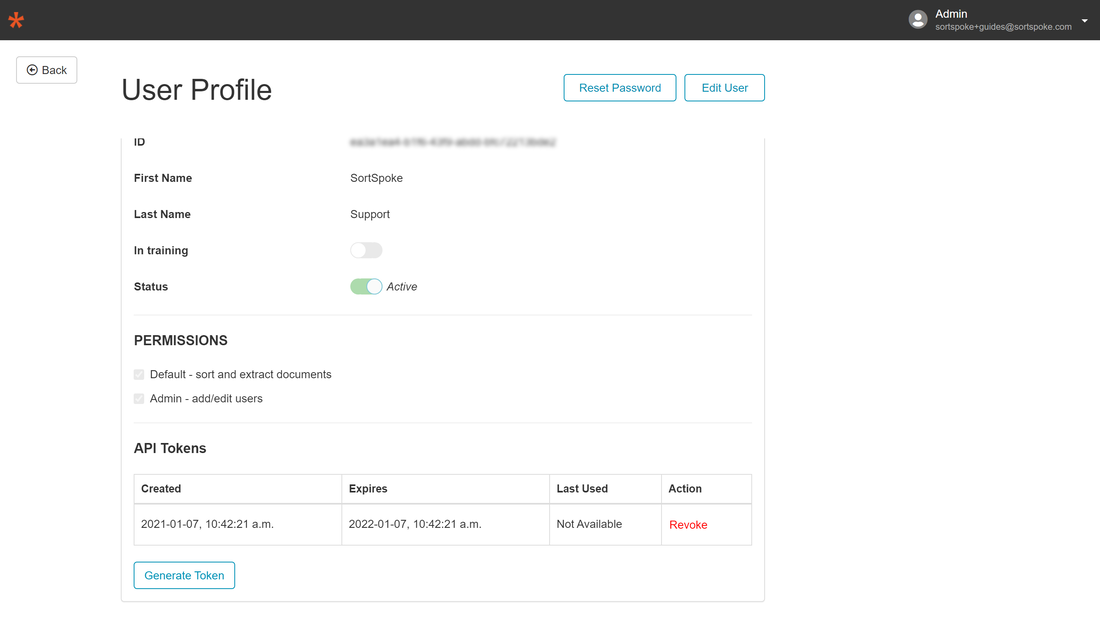
Task: Click the Expires column header
Action: click(445, 489)
